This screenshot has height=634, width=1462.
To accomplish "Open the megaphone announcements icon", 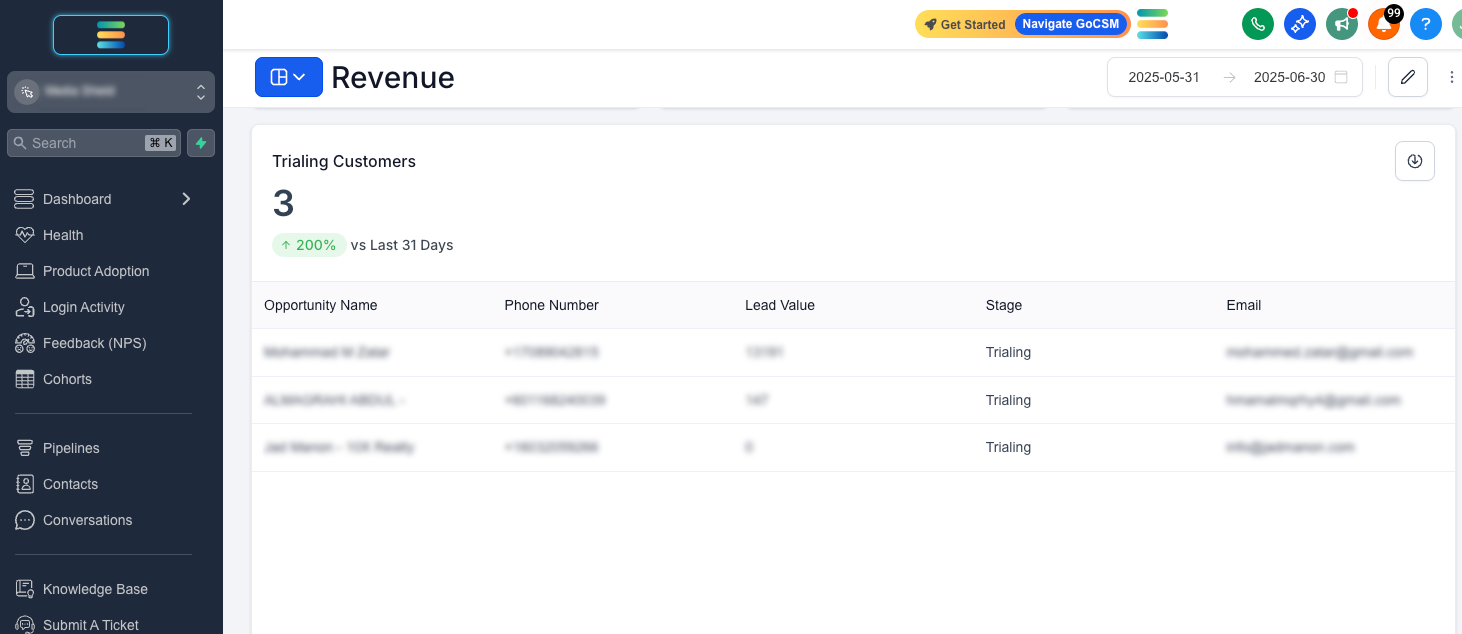I will [1341, 24].
